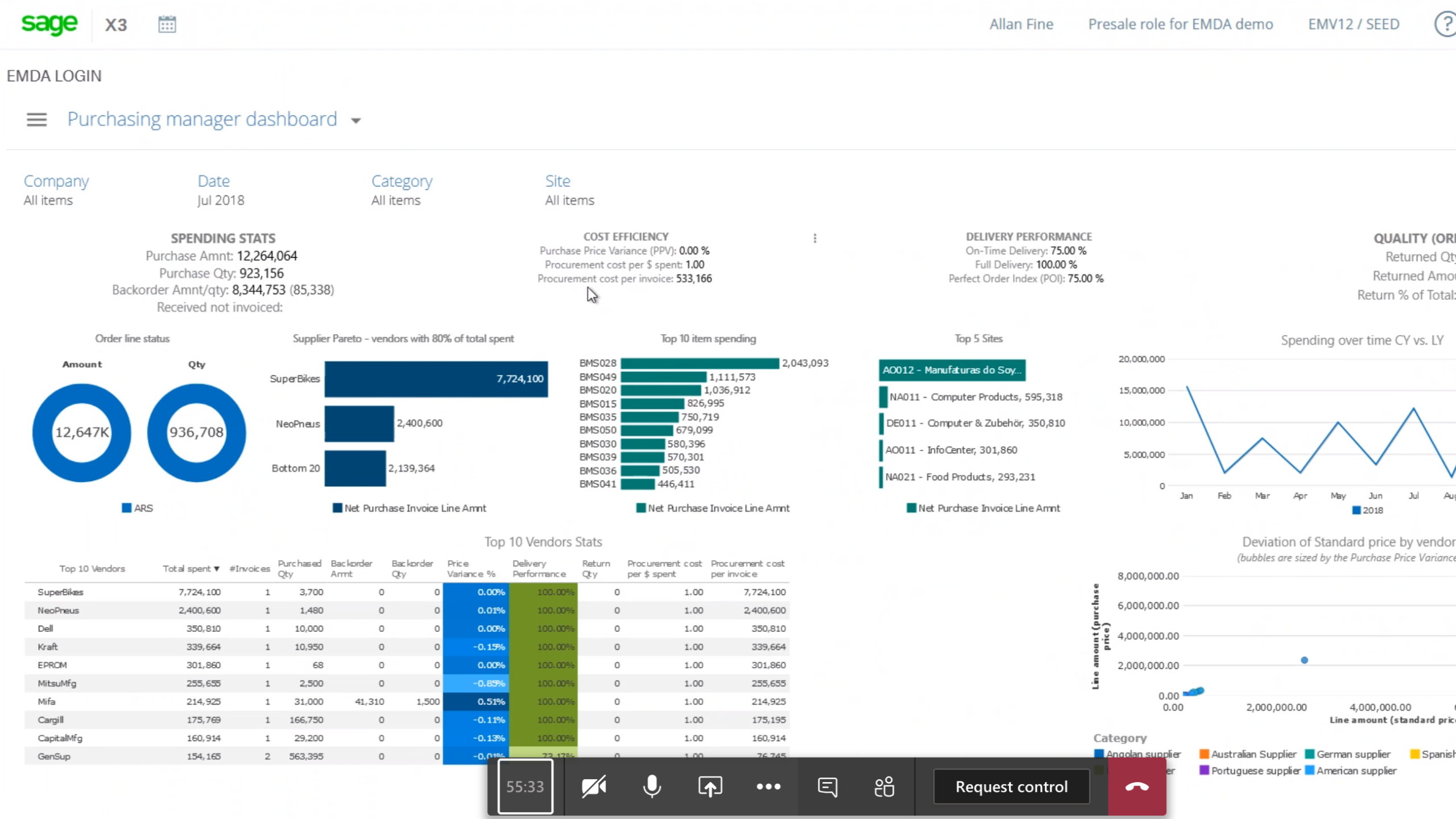1456x819 pixels.
Task: Open the Purchasing manager dashboard title
Action: (x=202, y=119)
